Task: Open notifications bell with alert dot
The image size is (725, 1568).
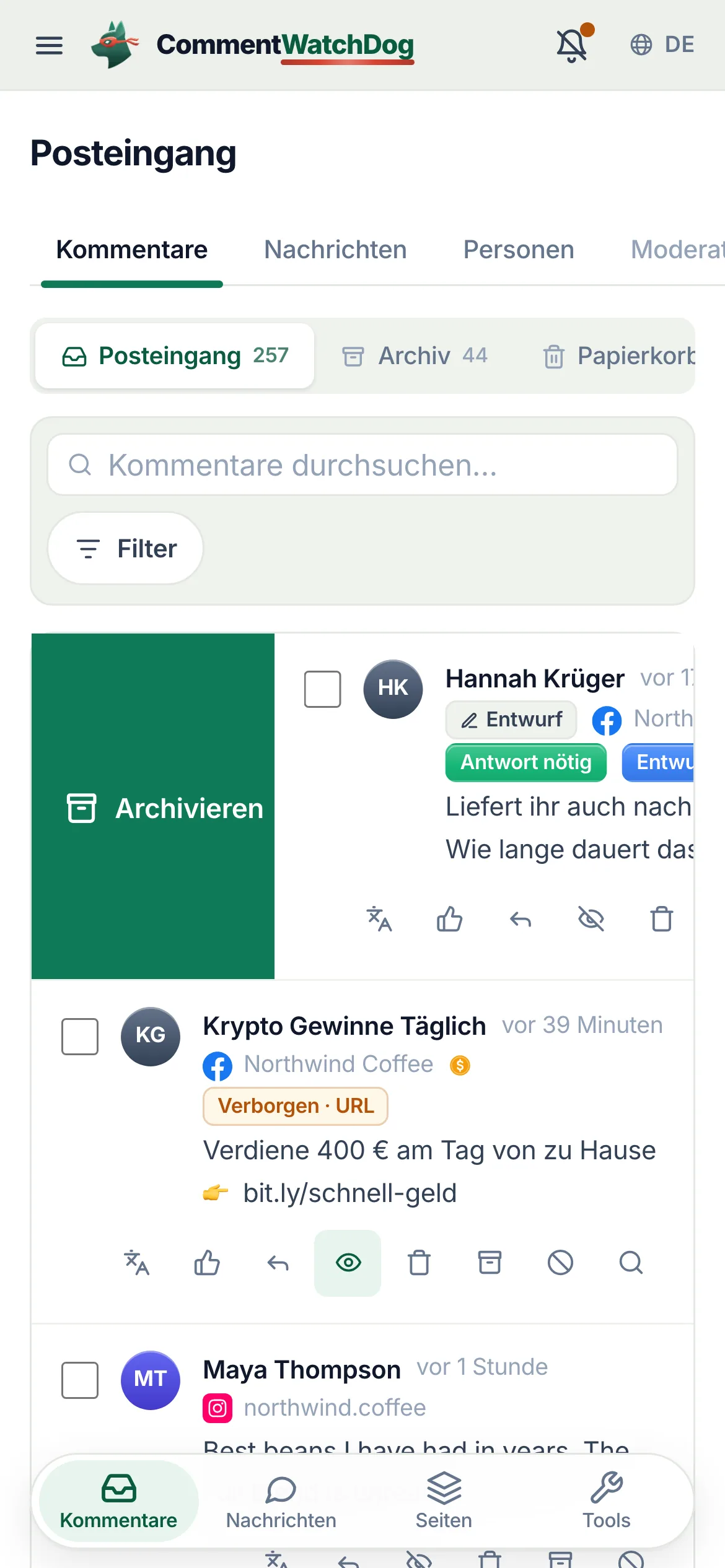Action: tap(573, 45)
